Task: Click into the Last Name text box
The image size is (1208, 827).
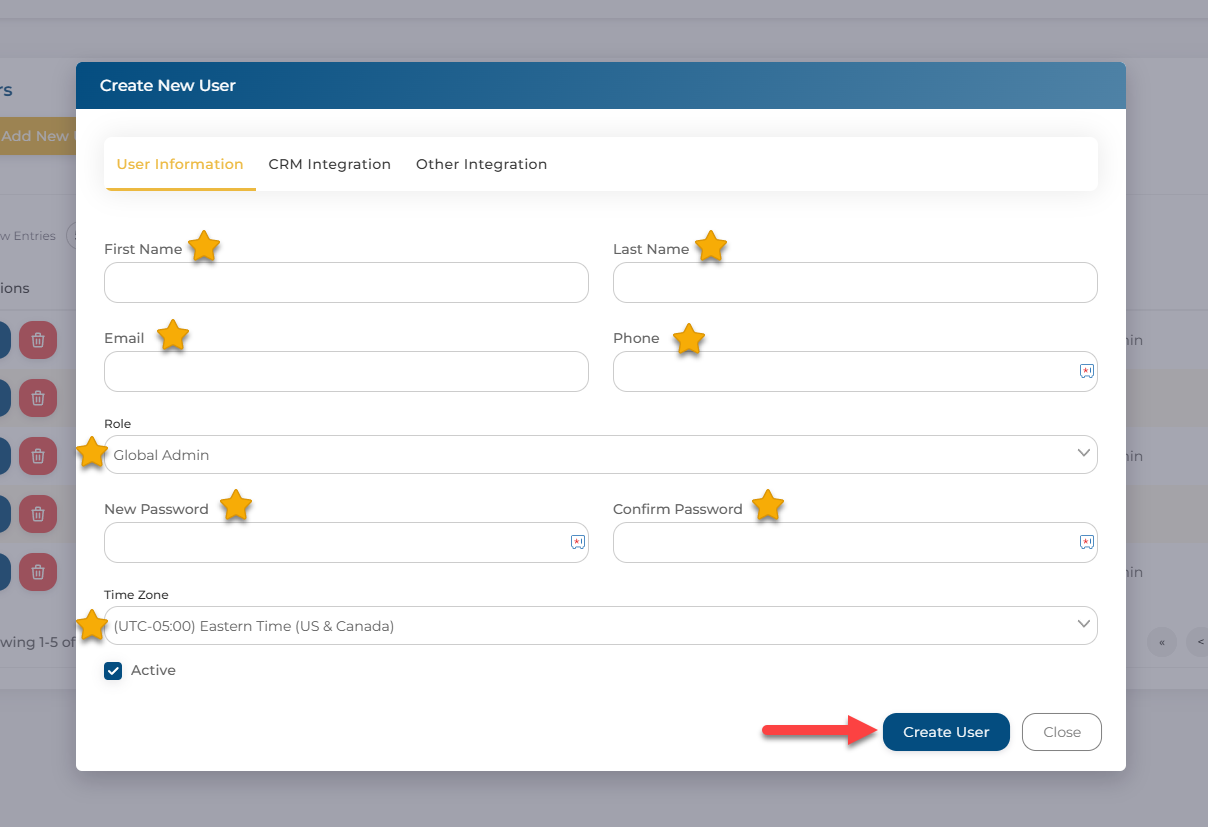Action: point(855,283)
